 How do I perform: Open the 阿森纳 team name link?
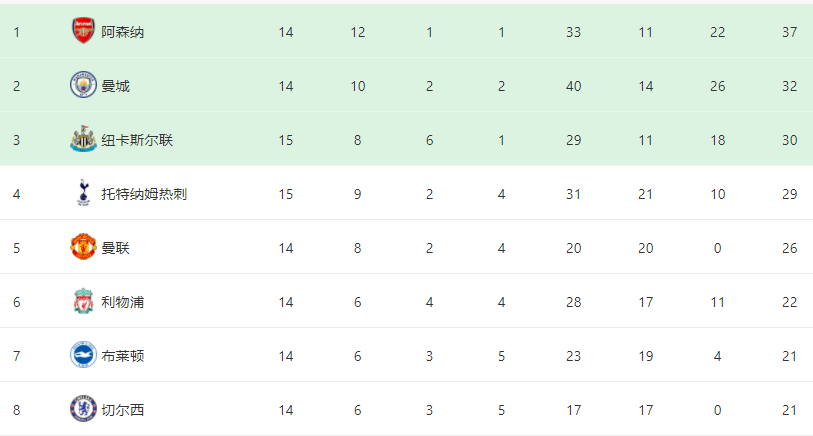click(122, 32)
